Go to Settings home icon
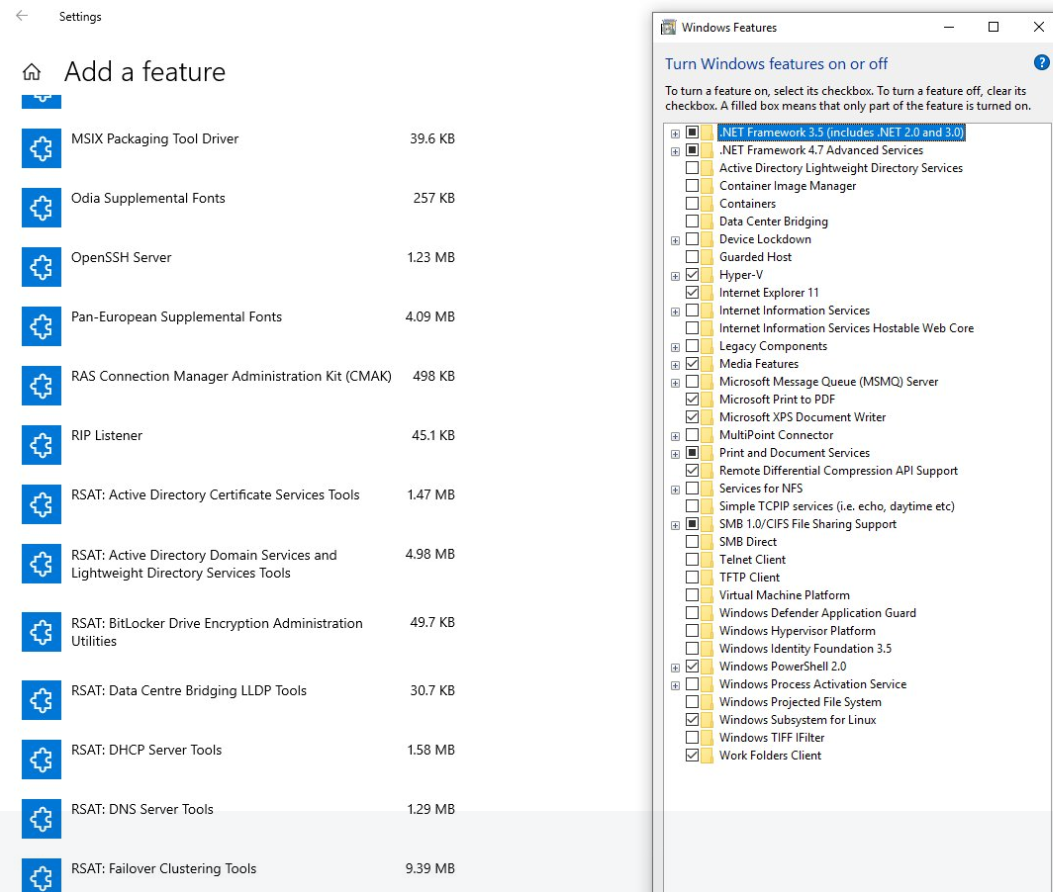This screenshot has height=892, width=1053. click(32, 71)
